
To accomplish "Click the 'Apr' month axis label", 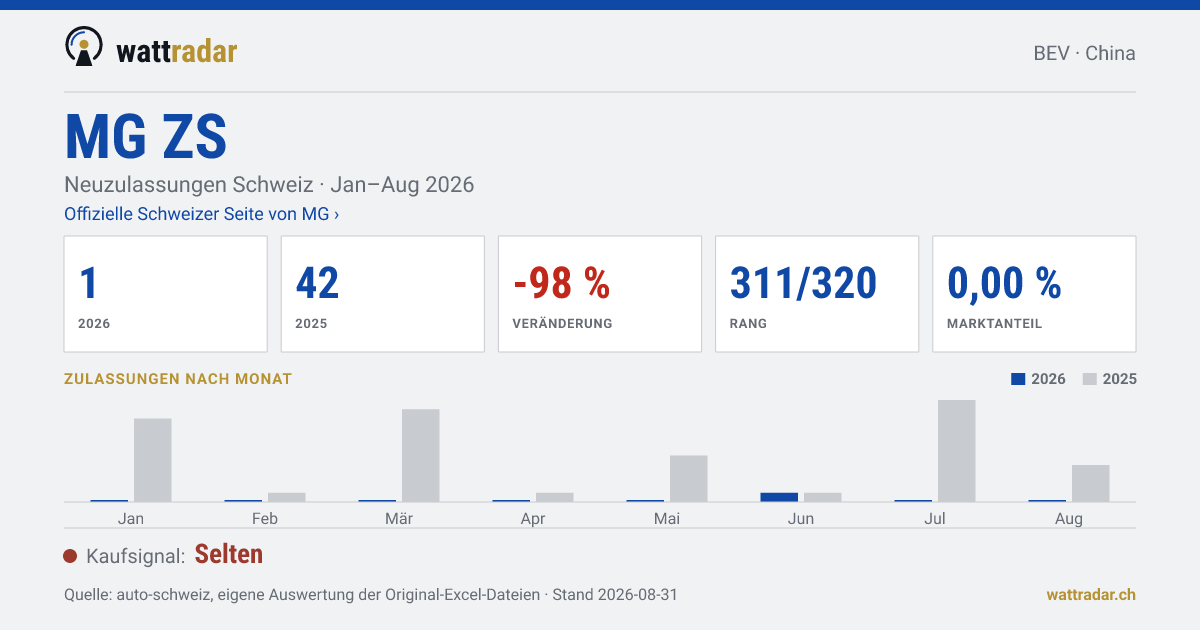I will (533, 518).
